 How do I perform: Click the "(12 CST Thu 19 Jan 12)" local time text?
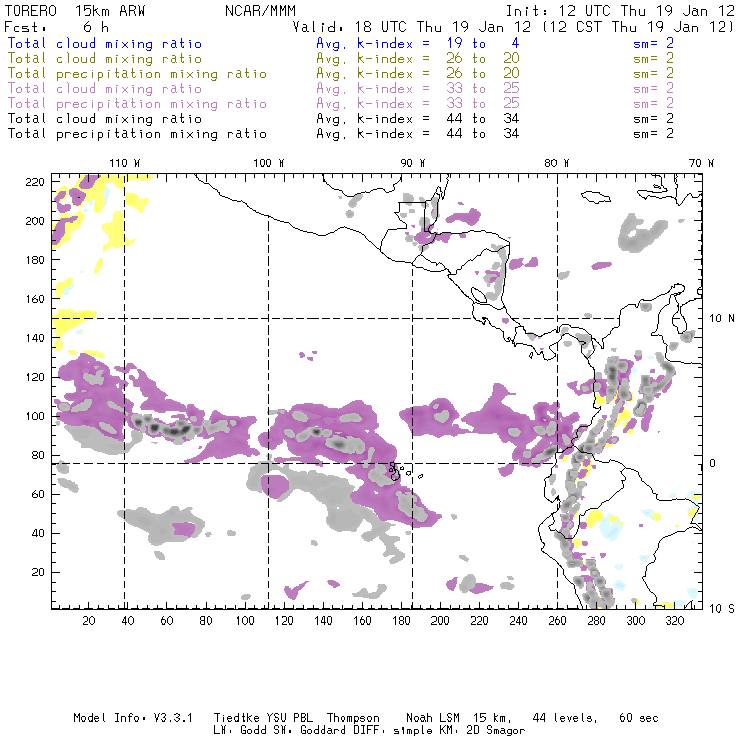click(638, 27)
